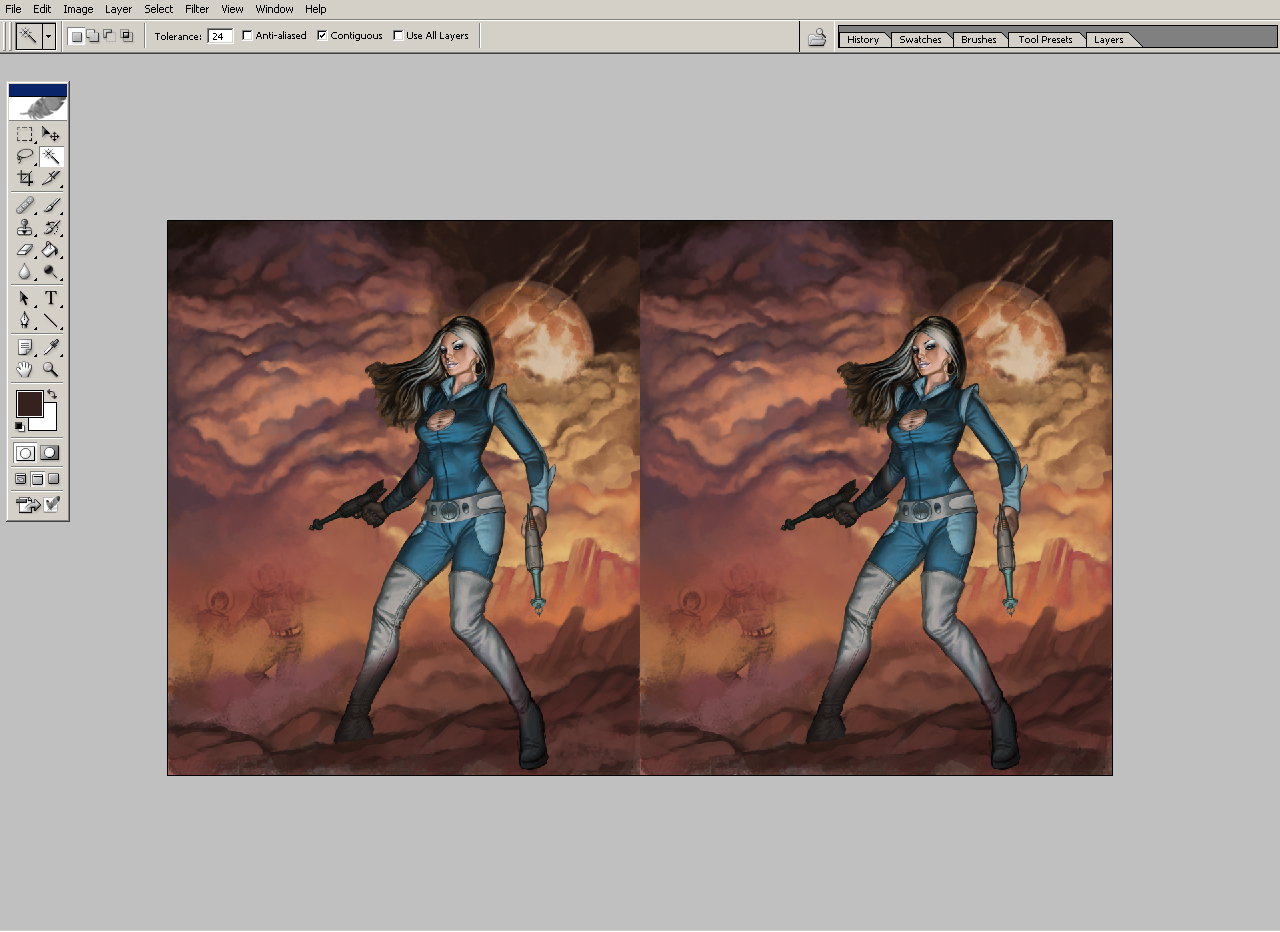The image size is (1280, 932).
Task: Select the Healing Brush tool
Action: coord(25,205)
